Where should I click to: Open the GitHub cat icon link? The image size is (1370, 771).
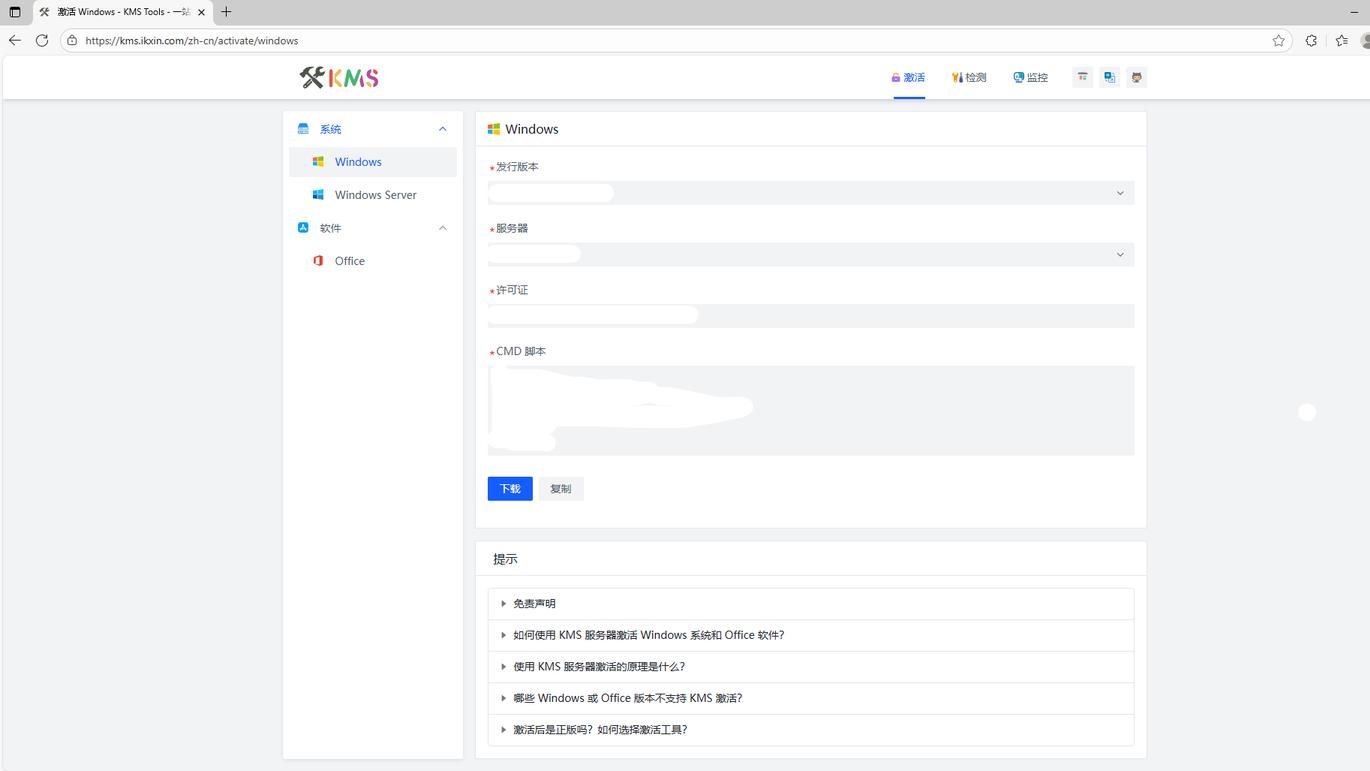click(1137, 77)
